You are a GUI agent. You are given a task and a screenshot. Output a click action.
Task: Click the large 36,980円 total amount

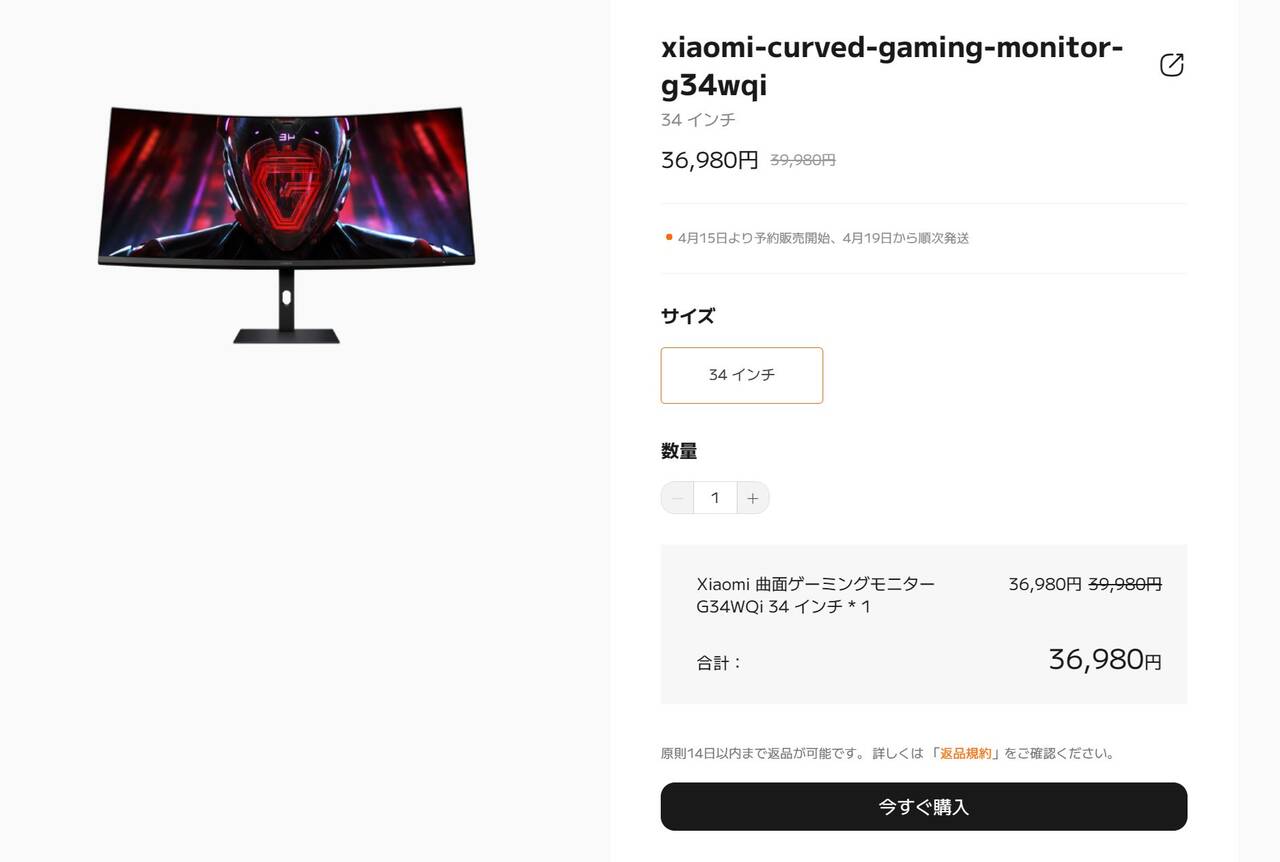tap(1105, 659)
